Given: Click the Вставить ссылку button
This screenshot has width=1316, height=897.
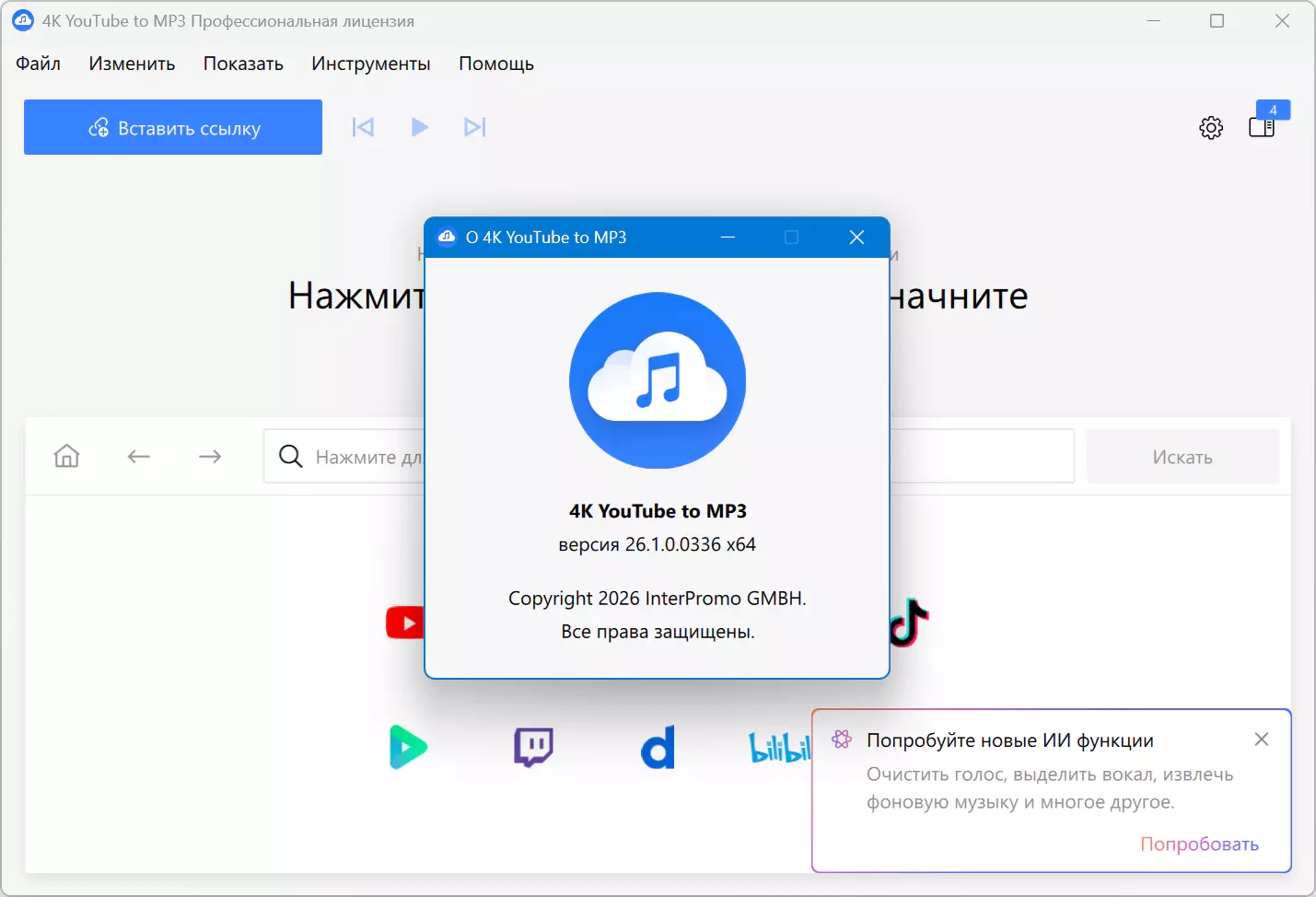Looking at the screenshot, I should click(x=173, y=127).
